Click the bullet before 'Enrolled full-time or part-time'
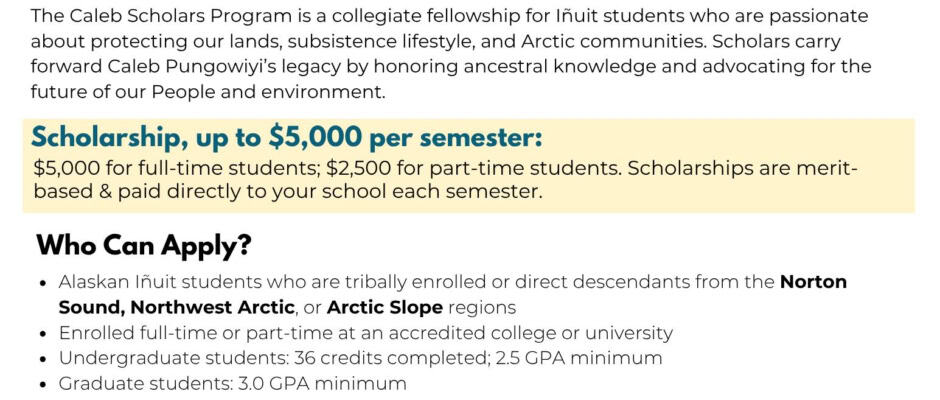This screenshot has height=400, width=940. [x=43, y=333]
